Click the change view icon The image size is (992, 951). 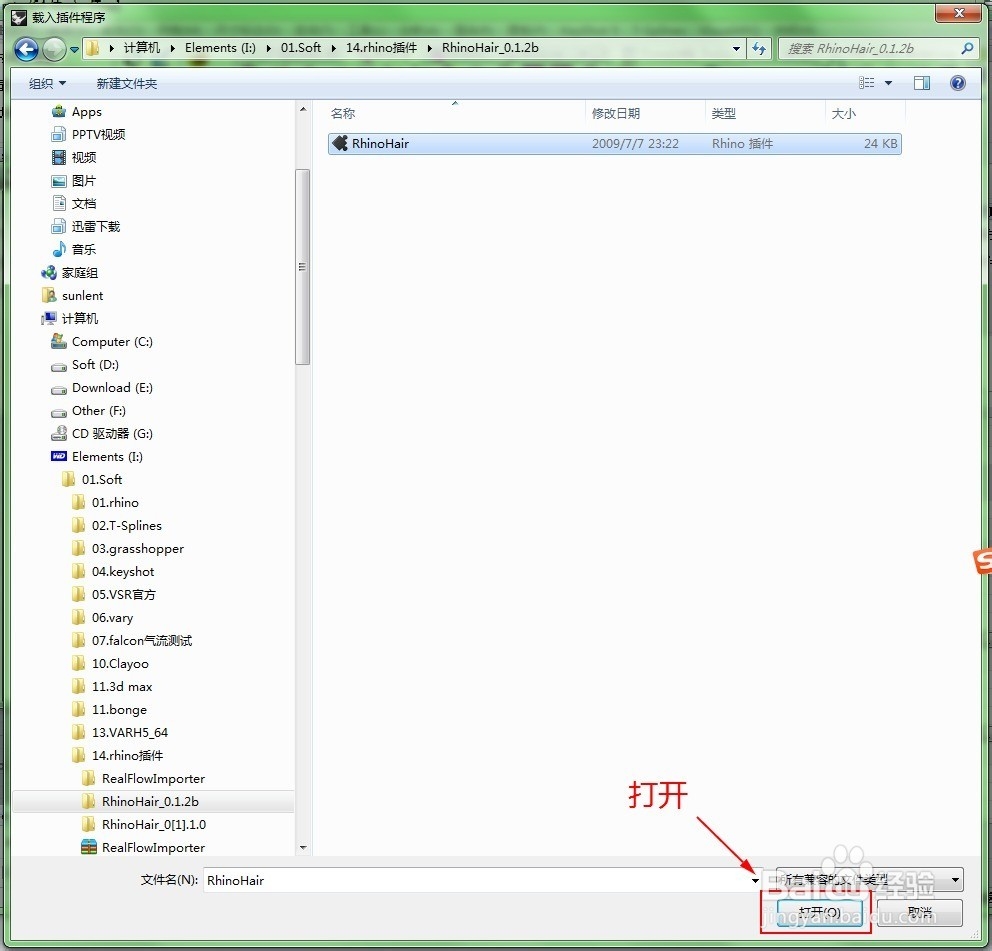[x=866, y=83]
